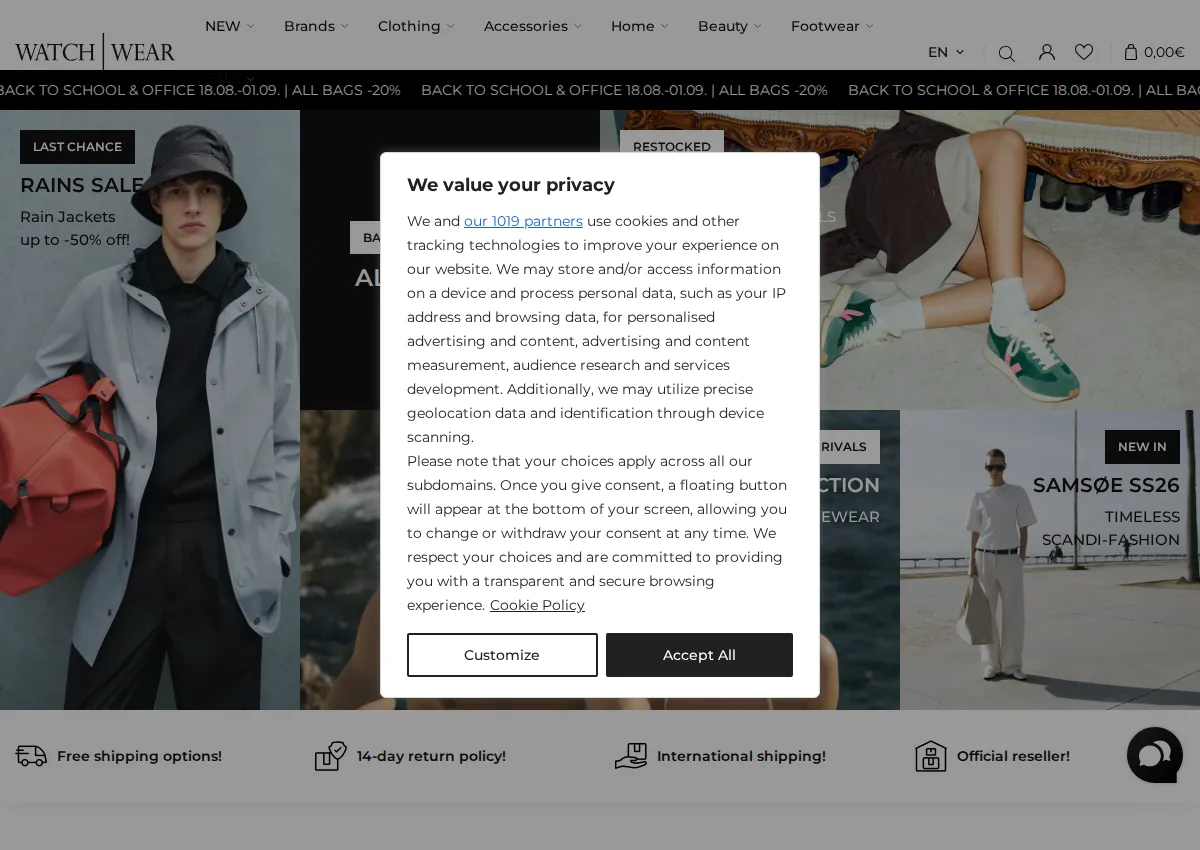
Task: Expand the NEW menu
Action: pyautogui.click(x=229, y=26)
